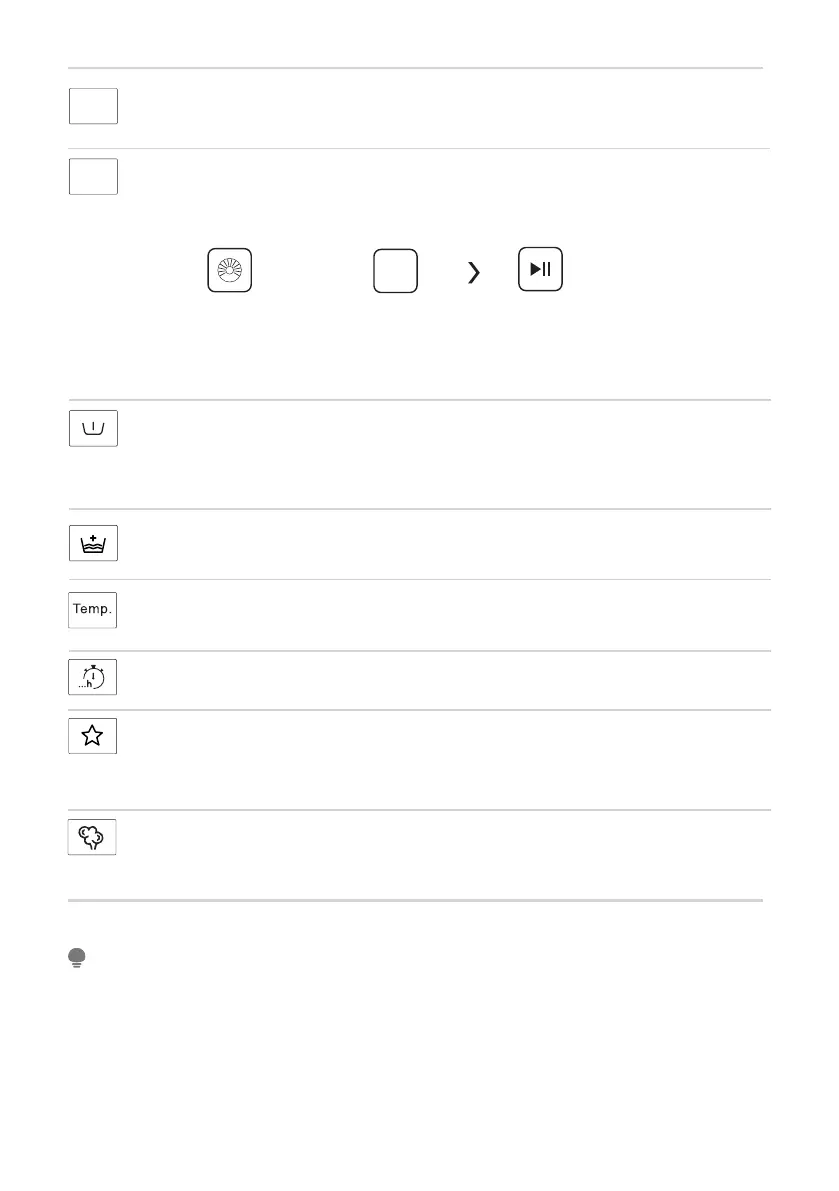839x1191 pixels.
Task: Open the temperature selection
Action: (x=93, y=609)
